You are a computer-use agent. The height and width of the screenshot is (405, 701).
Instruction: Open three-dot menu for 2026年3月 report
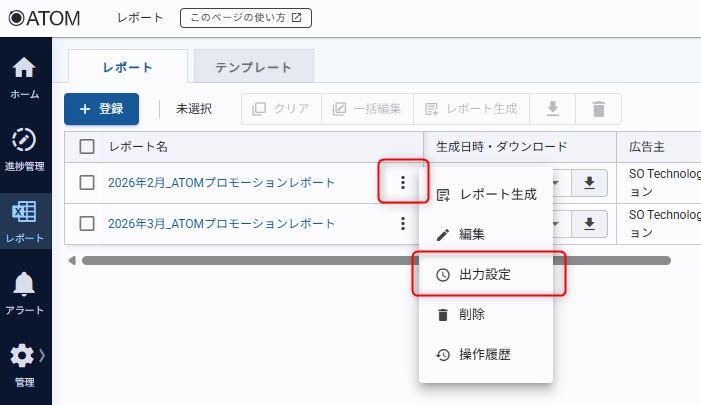(402, 223)
